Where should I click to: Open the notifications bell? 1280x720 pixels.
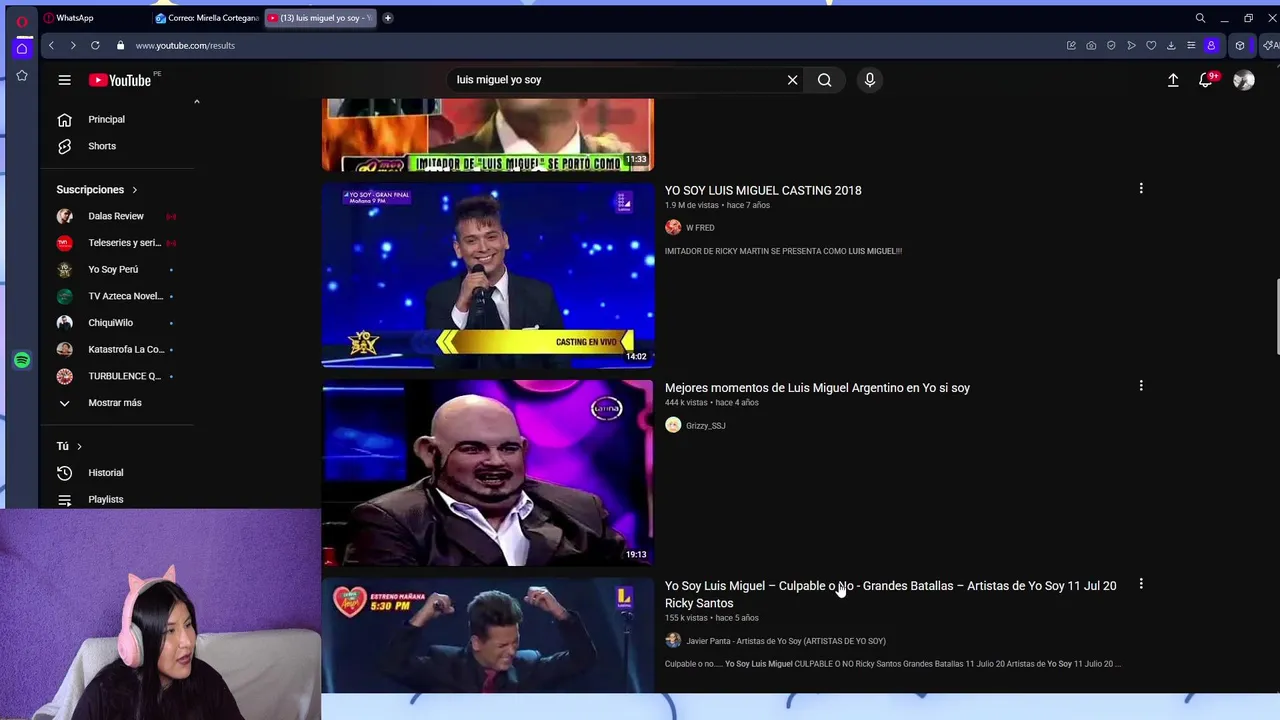(1206, 80)
